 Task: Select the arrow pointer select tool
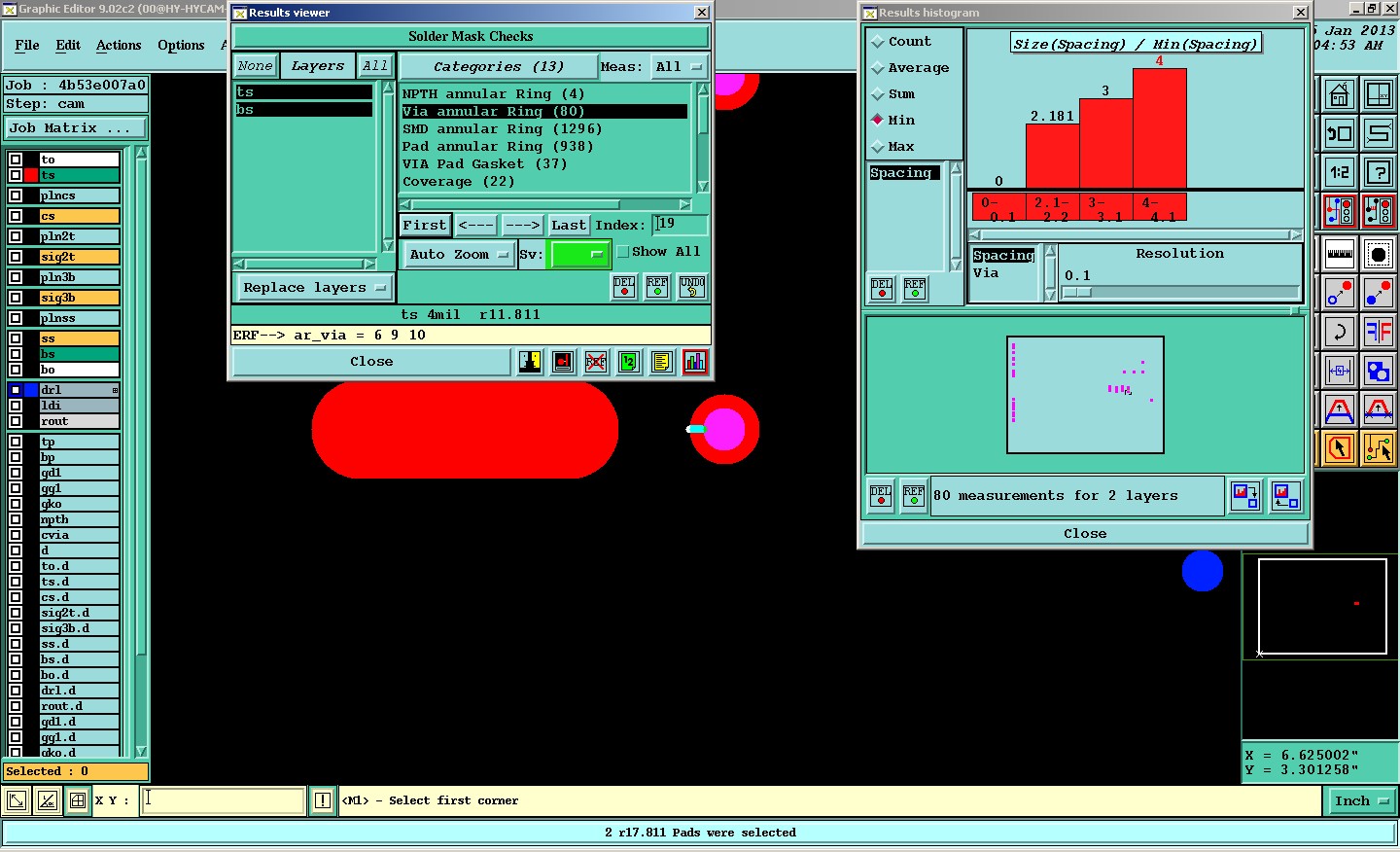pos(1339,448)
